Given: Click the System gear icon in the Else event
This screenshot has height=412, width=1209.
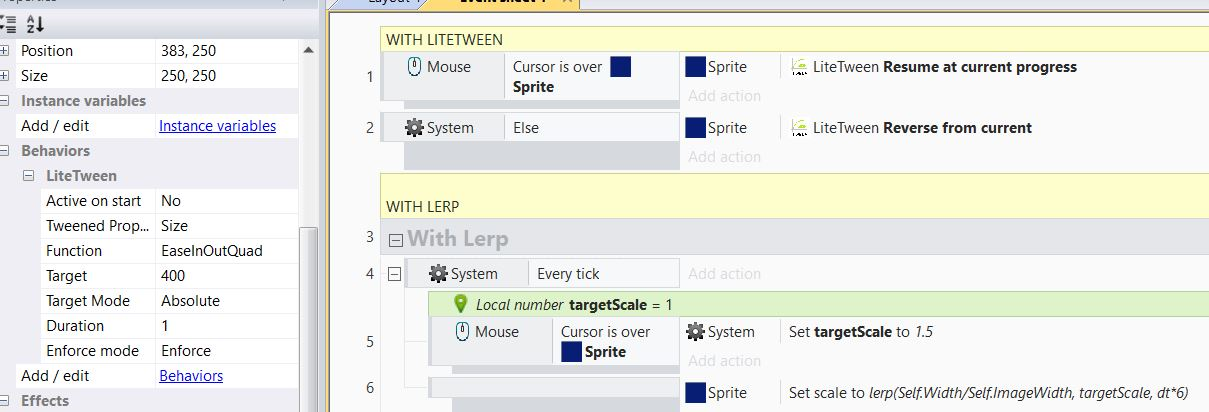Looking at the screenshot, I should 414,128.
